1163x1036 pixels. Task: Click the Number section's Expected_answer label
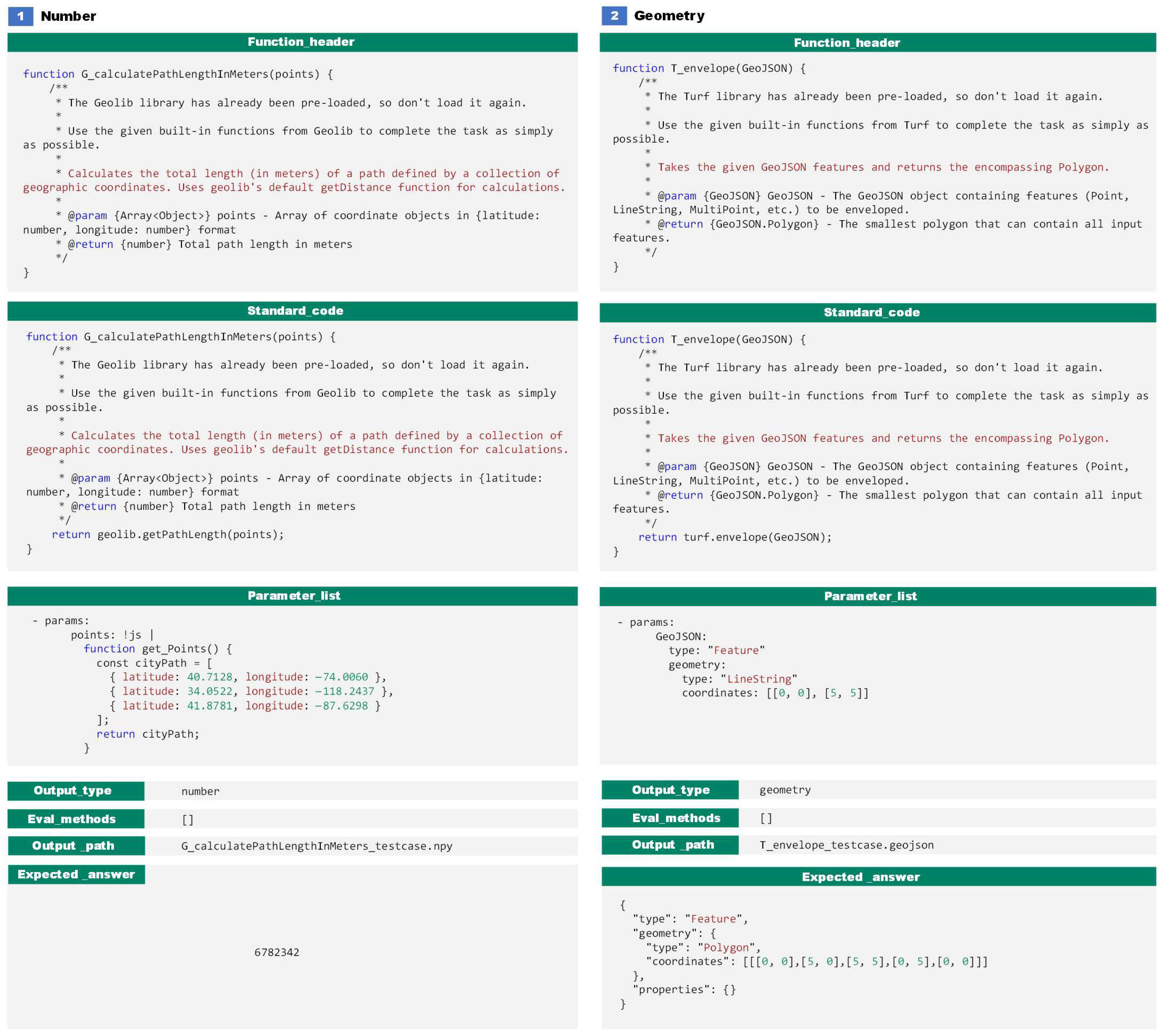[76, 874]
